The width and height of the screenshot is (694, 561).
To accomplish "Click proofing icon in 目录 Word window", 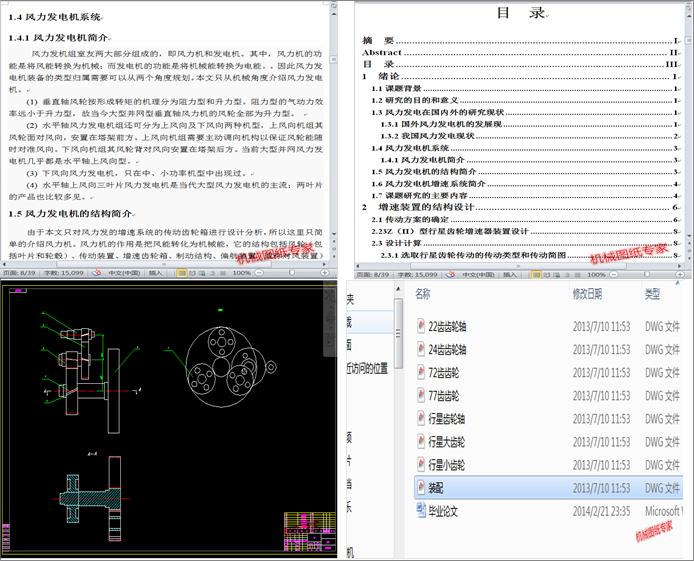I will [451, 275].
